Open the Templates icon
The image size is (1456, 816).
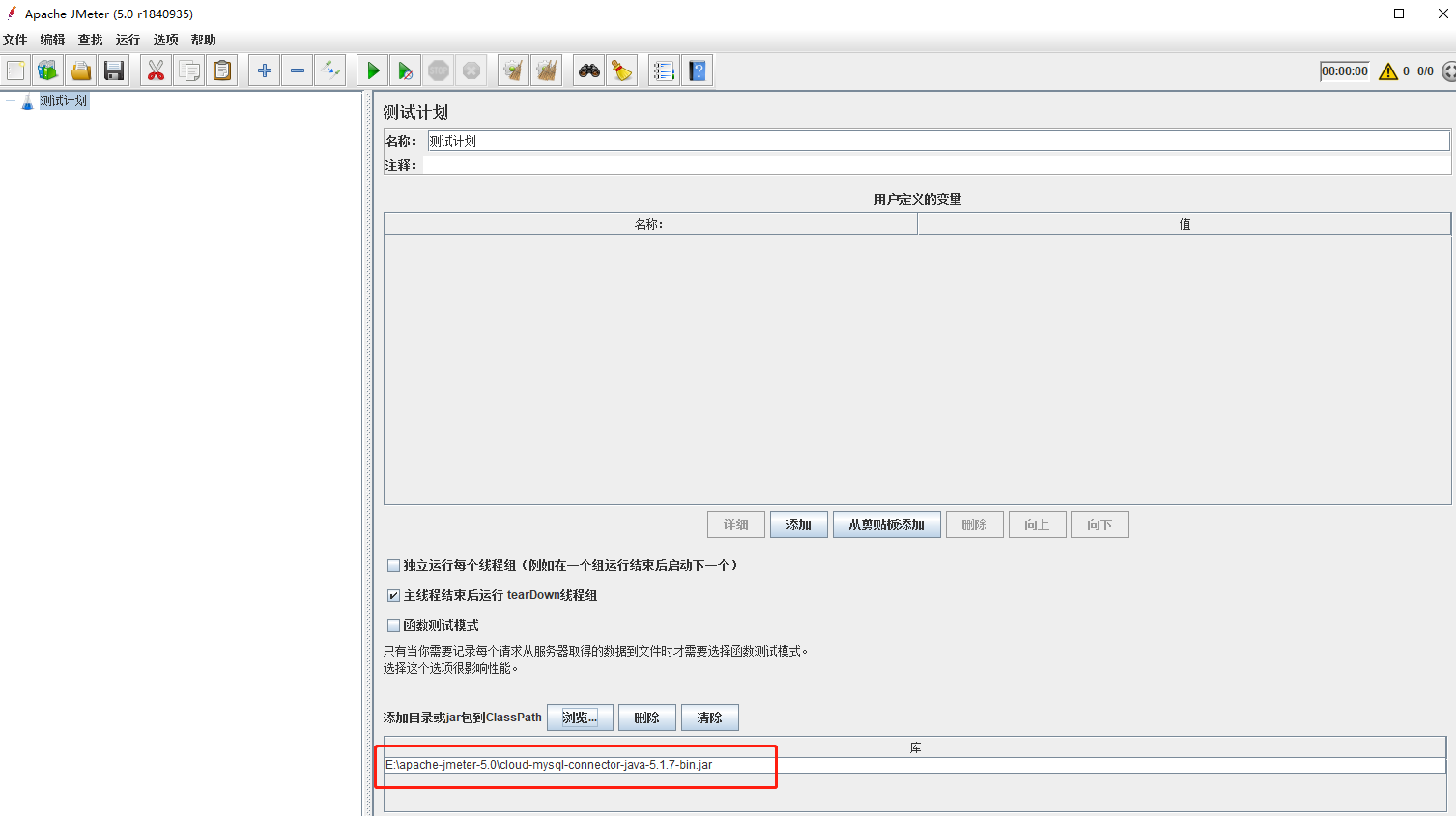click(x=47, y=70)
